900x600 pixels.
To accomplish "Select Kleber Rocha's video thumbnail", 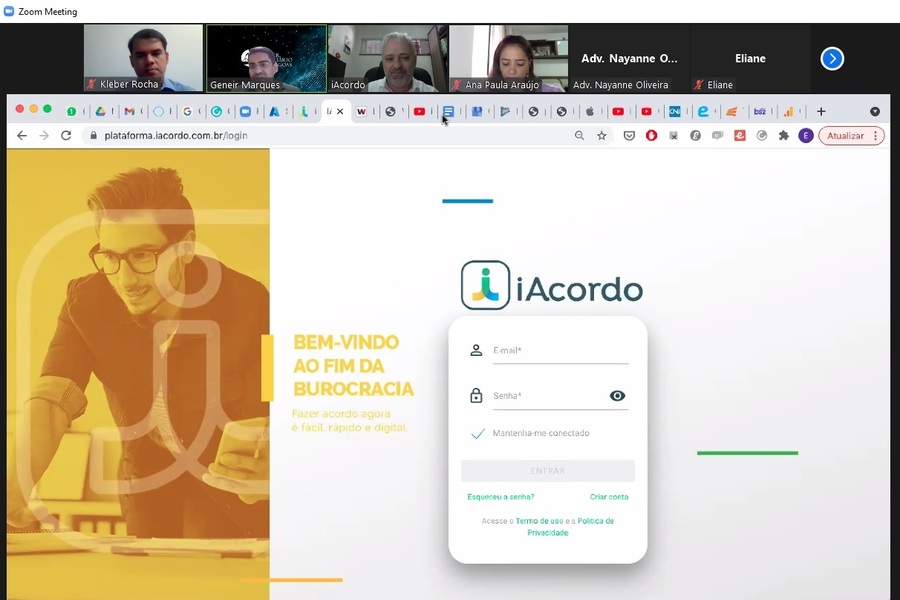I will coord(143,58).
